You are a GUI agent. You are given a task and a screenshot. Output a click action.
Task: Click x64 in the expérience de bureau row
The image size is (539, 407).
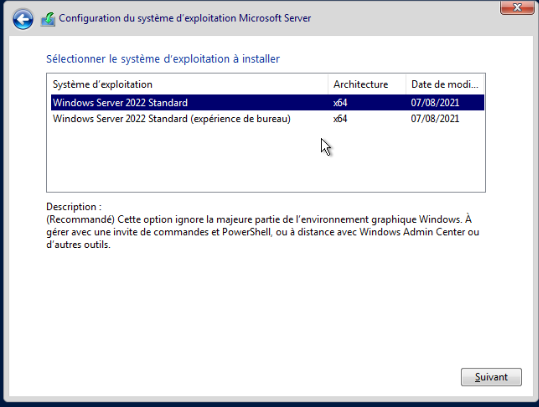click(x=340, y=119)
